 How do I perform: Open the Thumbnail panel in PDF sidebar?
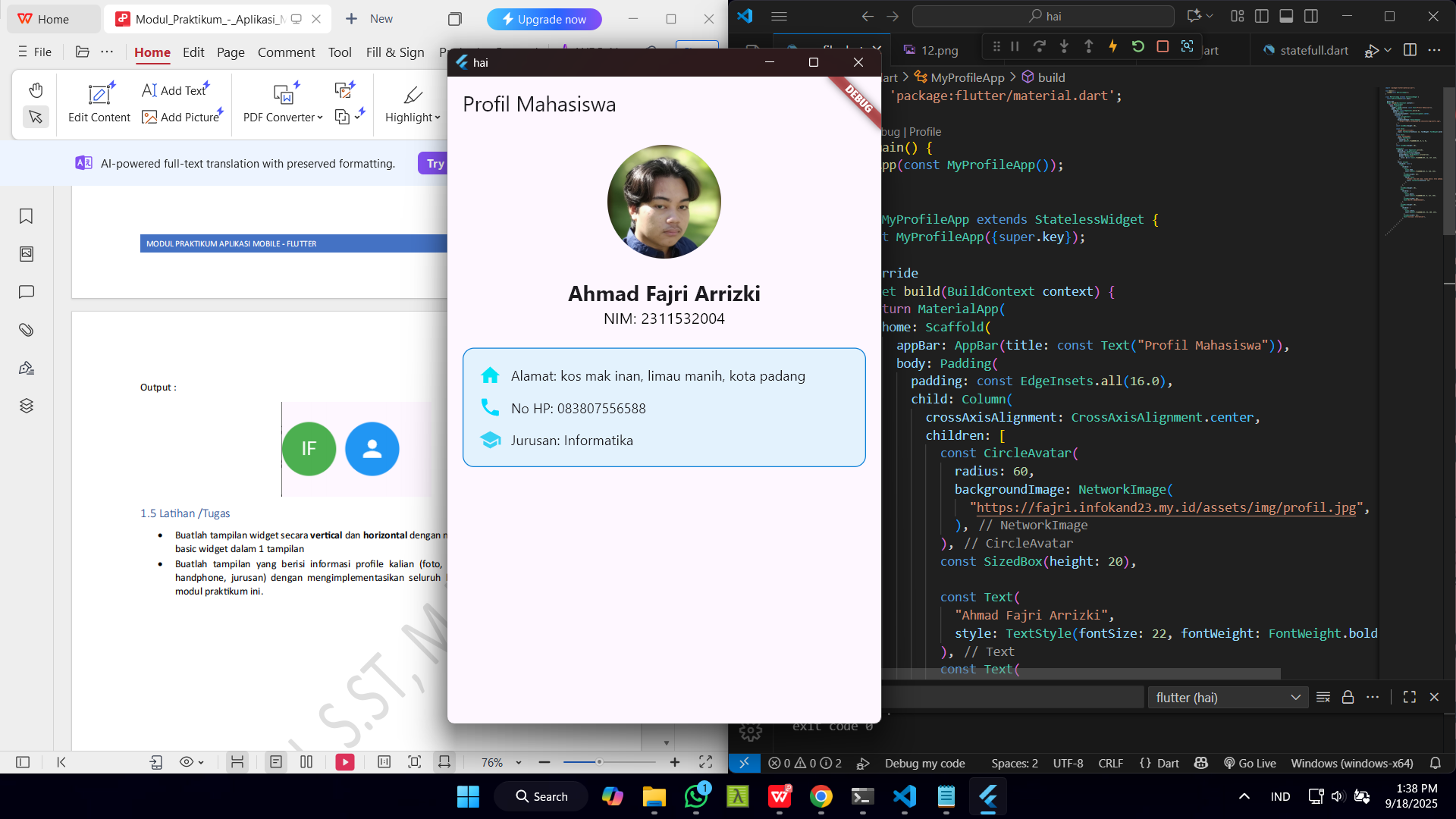[x=27, y=254]
